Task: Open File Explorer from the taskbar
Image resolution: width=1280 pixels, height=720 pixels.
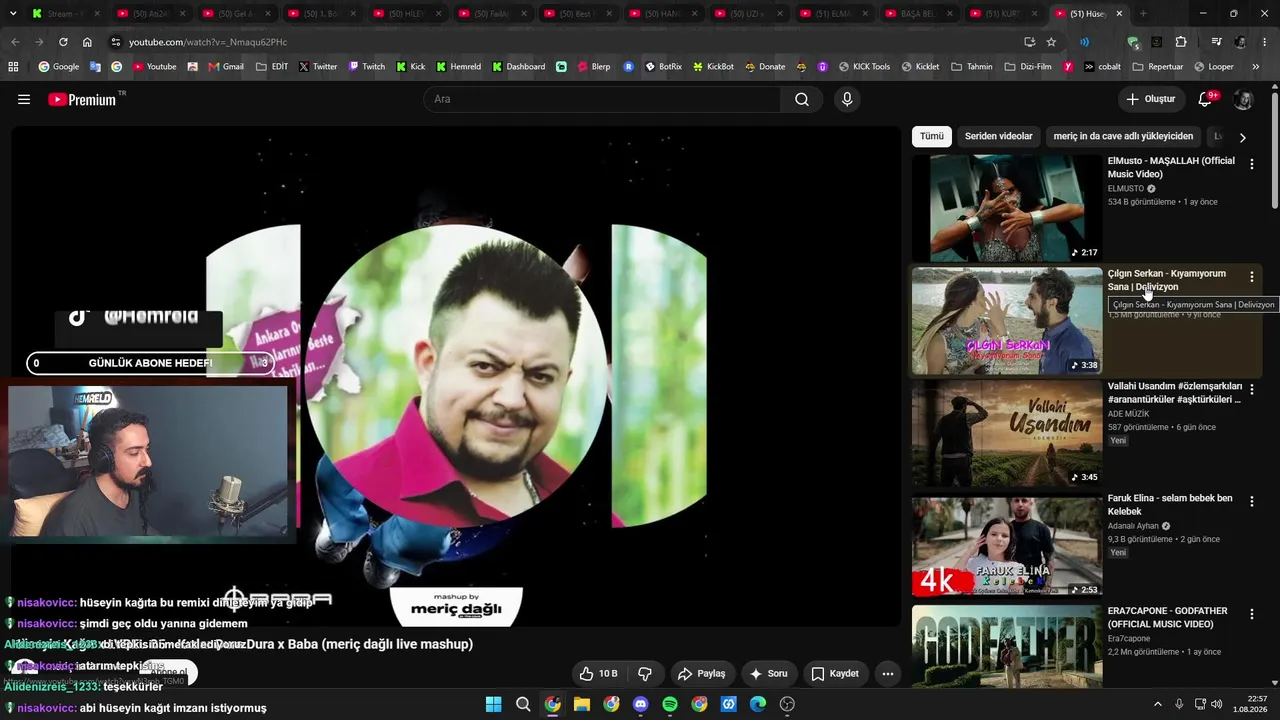Action: 582,704
